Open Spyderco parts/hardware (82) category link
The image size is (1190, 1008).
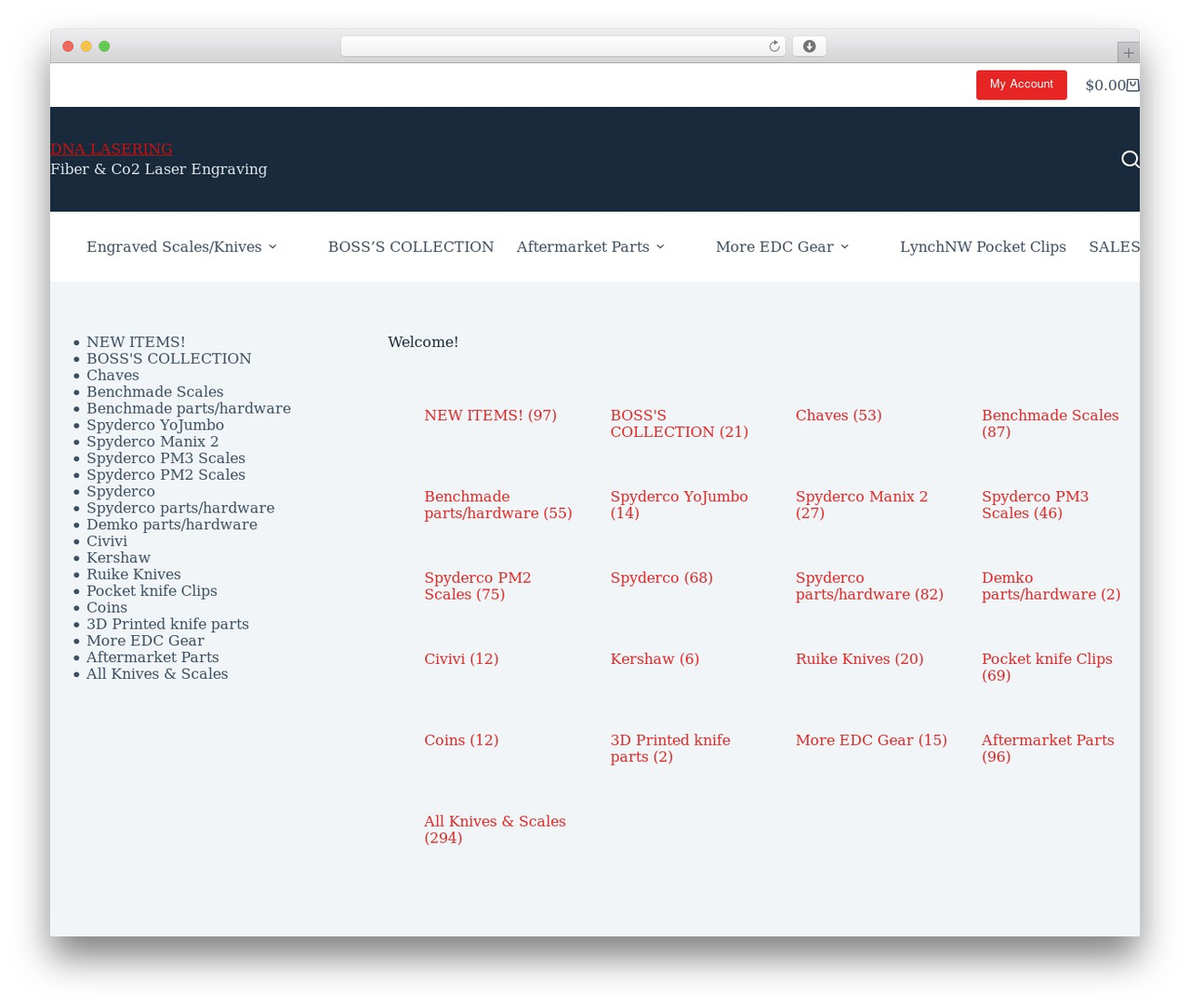click(x=869, y=586)
